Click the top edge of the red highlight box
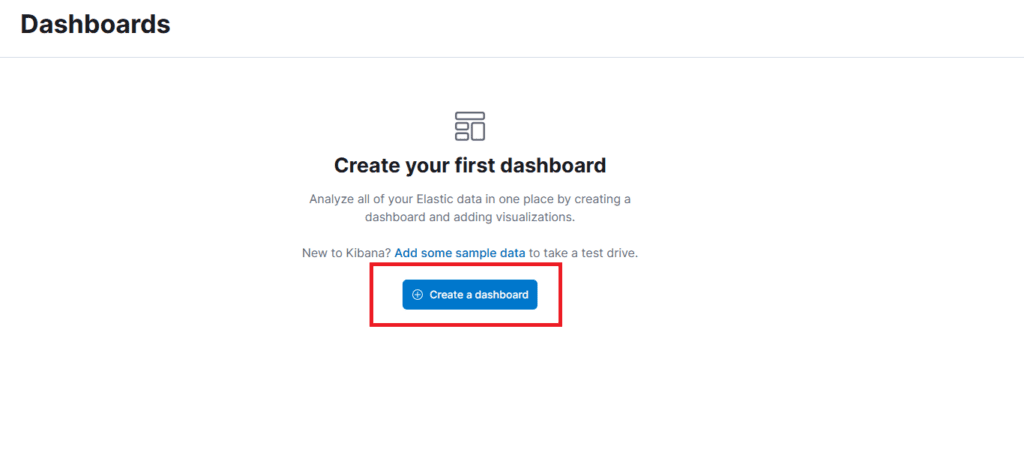 466,265
